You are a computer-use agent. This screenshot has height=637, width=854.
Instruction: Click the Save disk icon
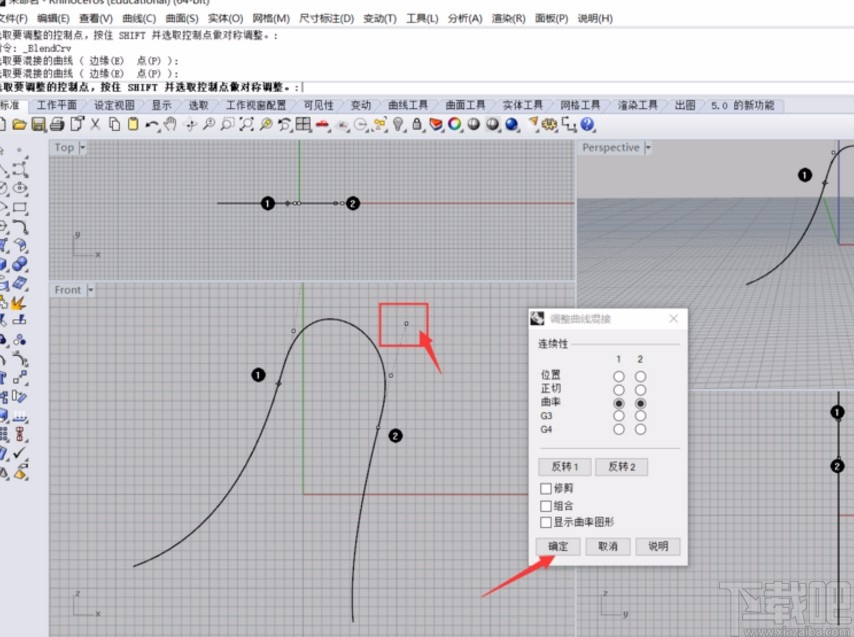click(38, 124)
